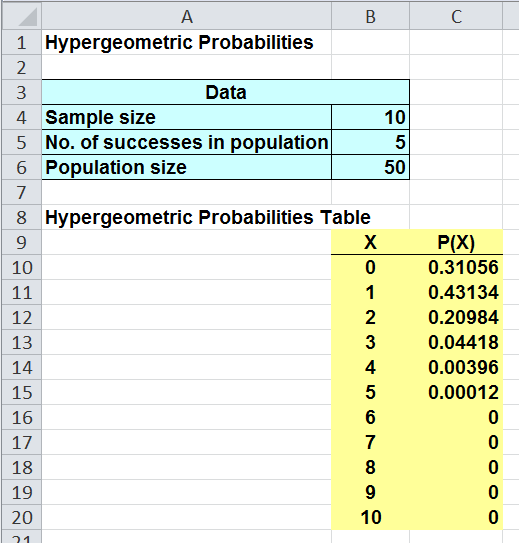Select X value 6 in row 16
The image size is (519, 543).
(370, 417)
